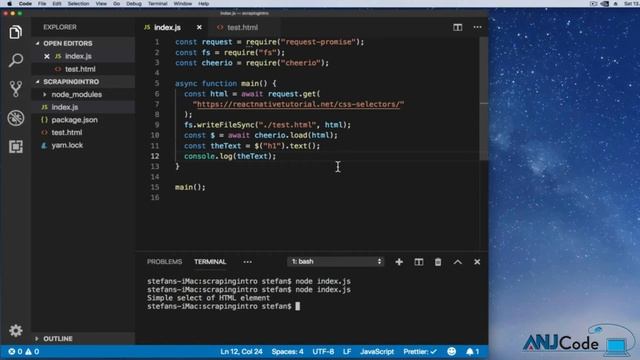Screen dimensions: 640x360
Task: Open notifications bell in status bar
Action: pos(472,351)
